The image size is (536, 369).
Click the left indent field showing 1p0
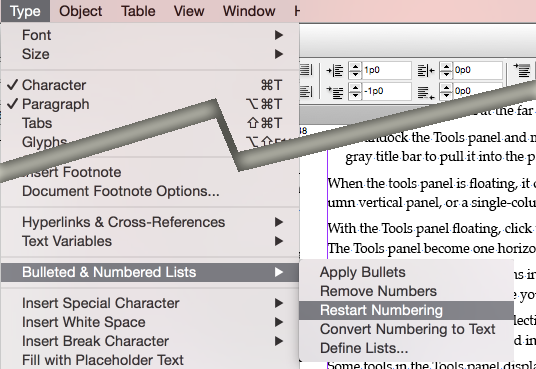(x=386, y=70)
